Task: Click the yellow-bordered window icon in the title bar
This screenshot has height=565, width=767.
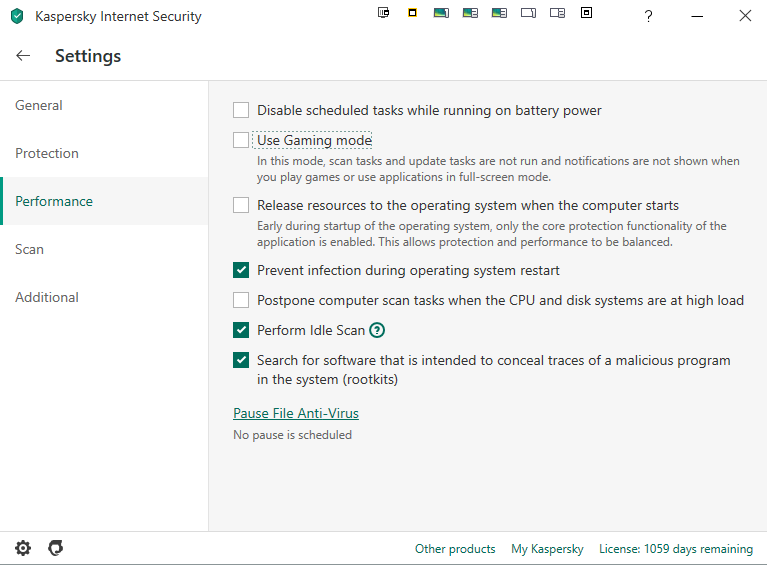Action: [x=412, y=13]
